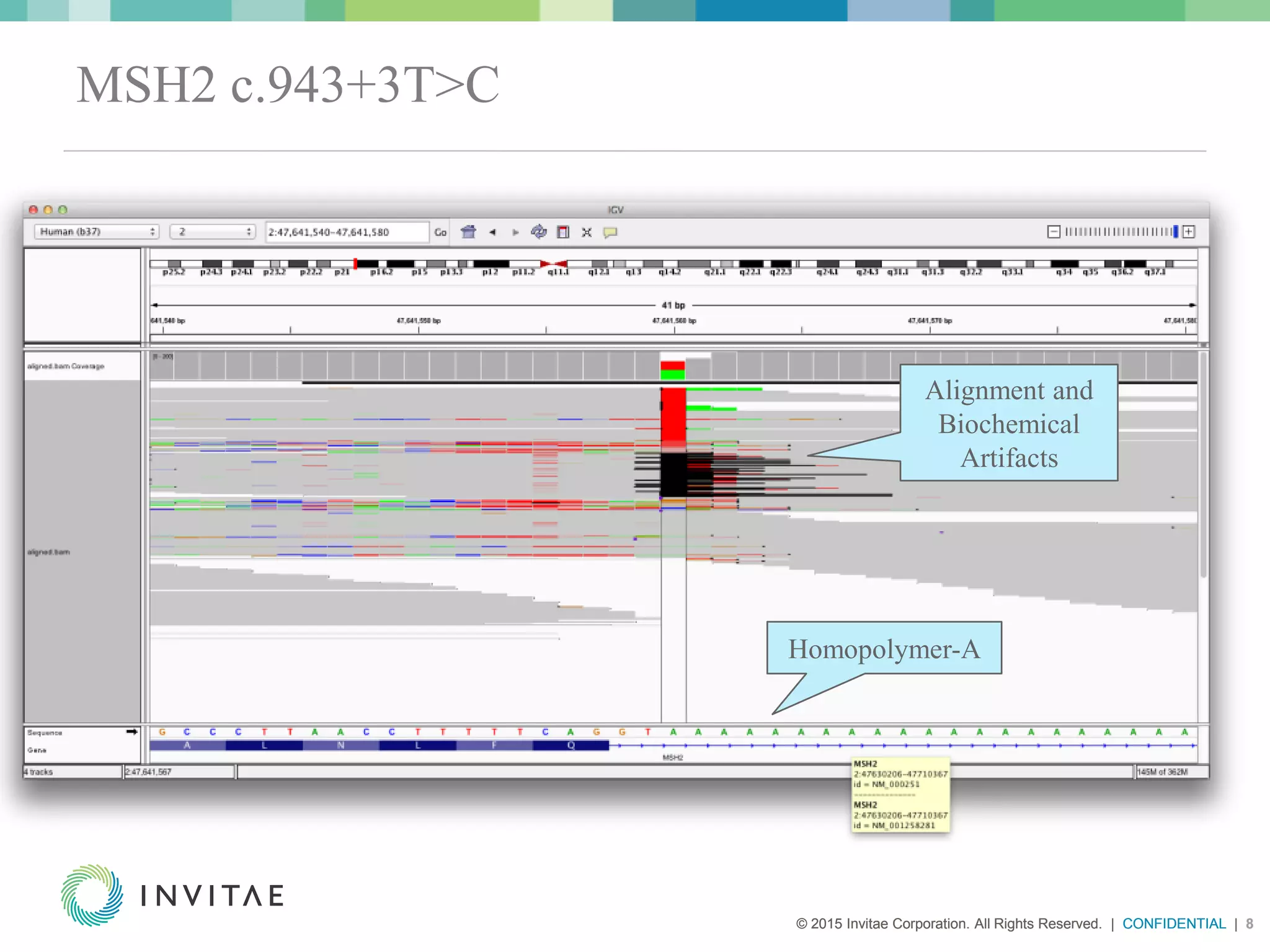
Task: Toggle the yellow popup behavior icon
Action: click(610, 232)
